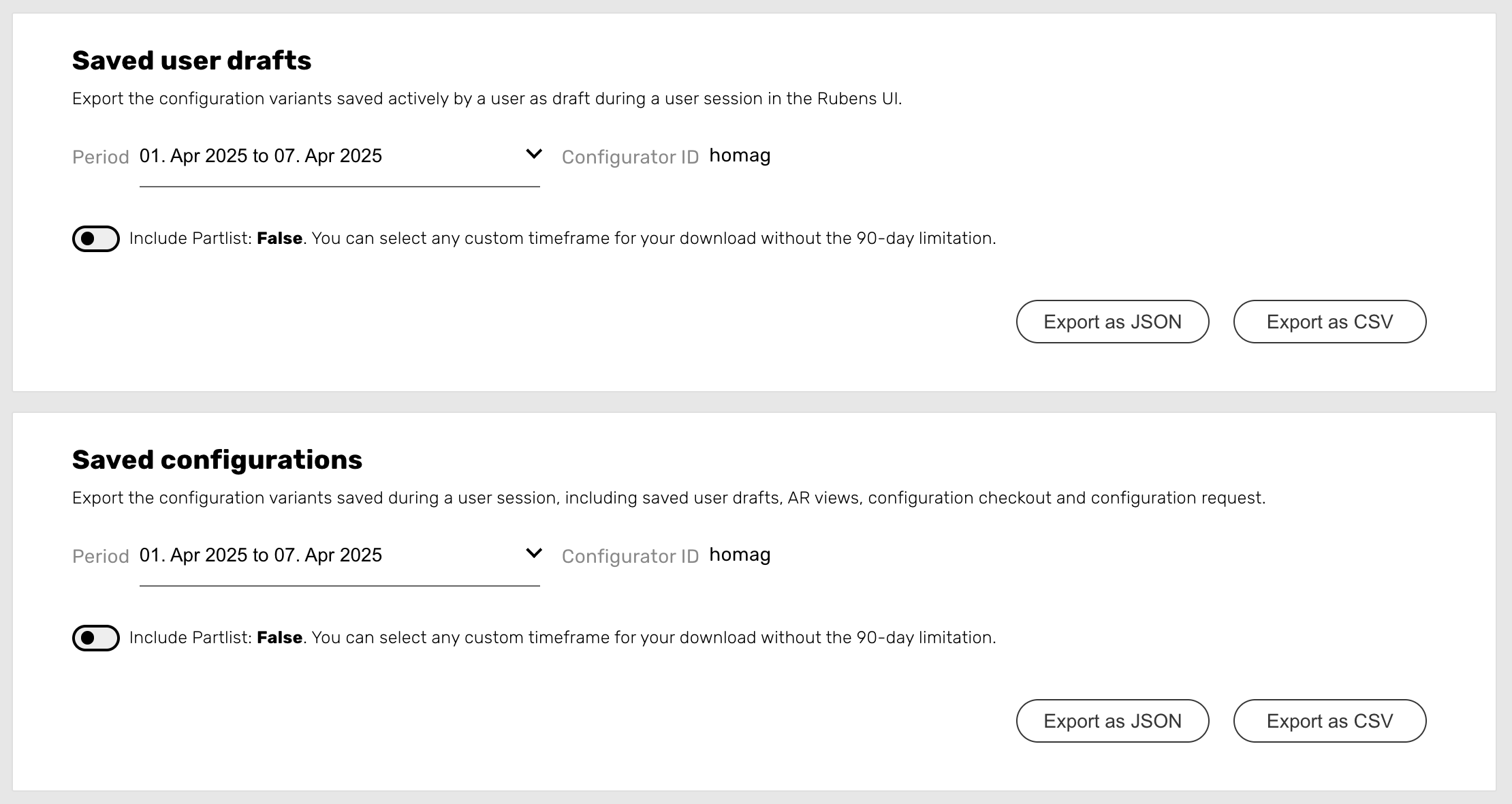1512x804 pixels.
Task: Expand Period dropdown chevron in Saved user drafts
Action: click(534, 154)
